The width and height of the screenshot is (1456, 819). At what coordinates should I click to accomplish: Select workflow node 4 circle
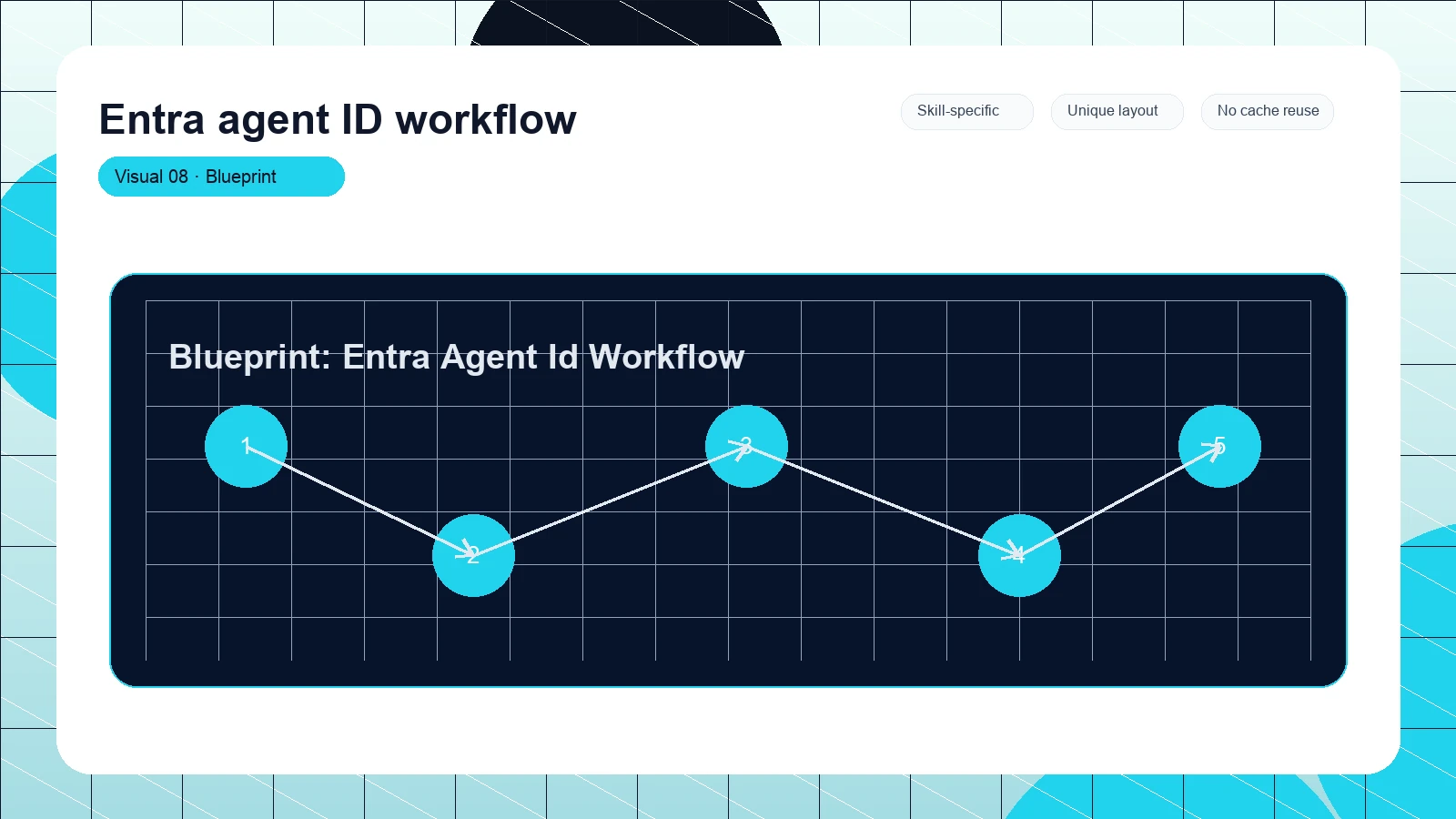[1019, 555]
